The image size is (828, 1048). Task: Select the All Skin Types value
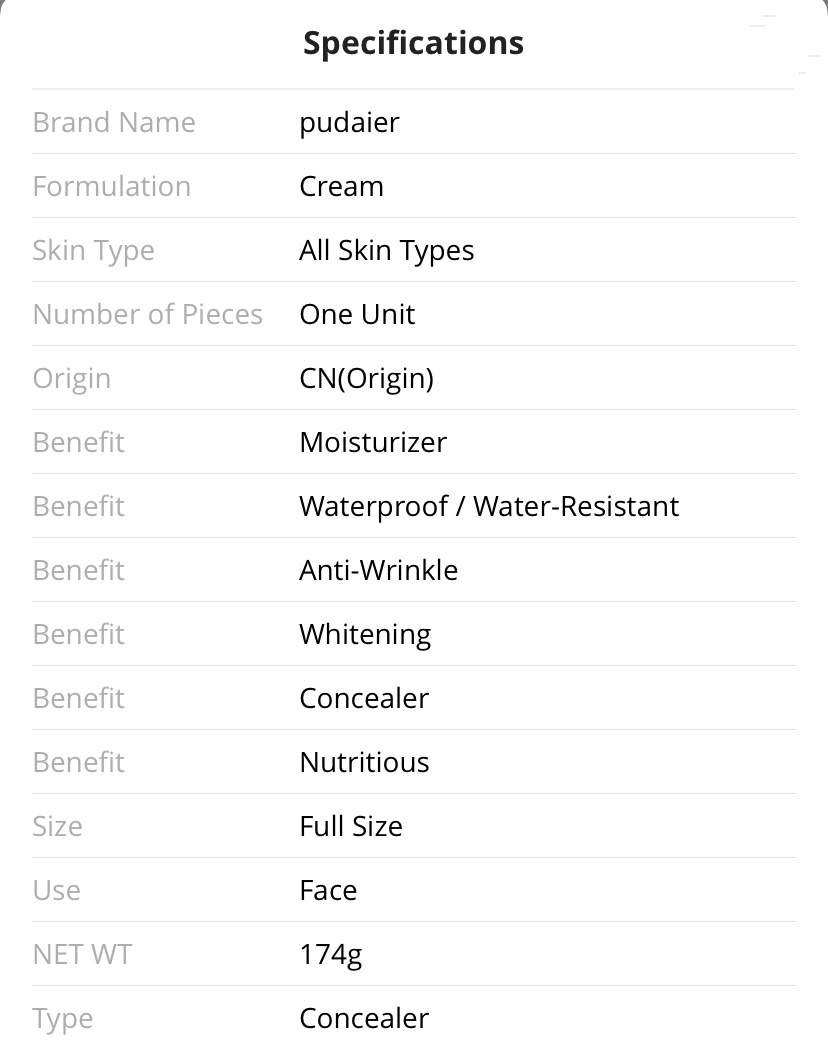coord(386,251)
